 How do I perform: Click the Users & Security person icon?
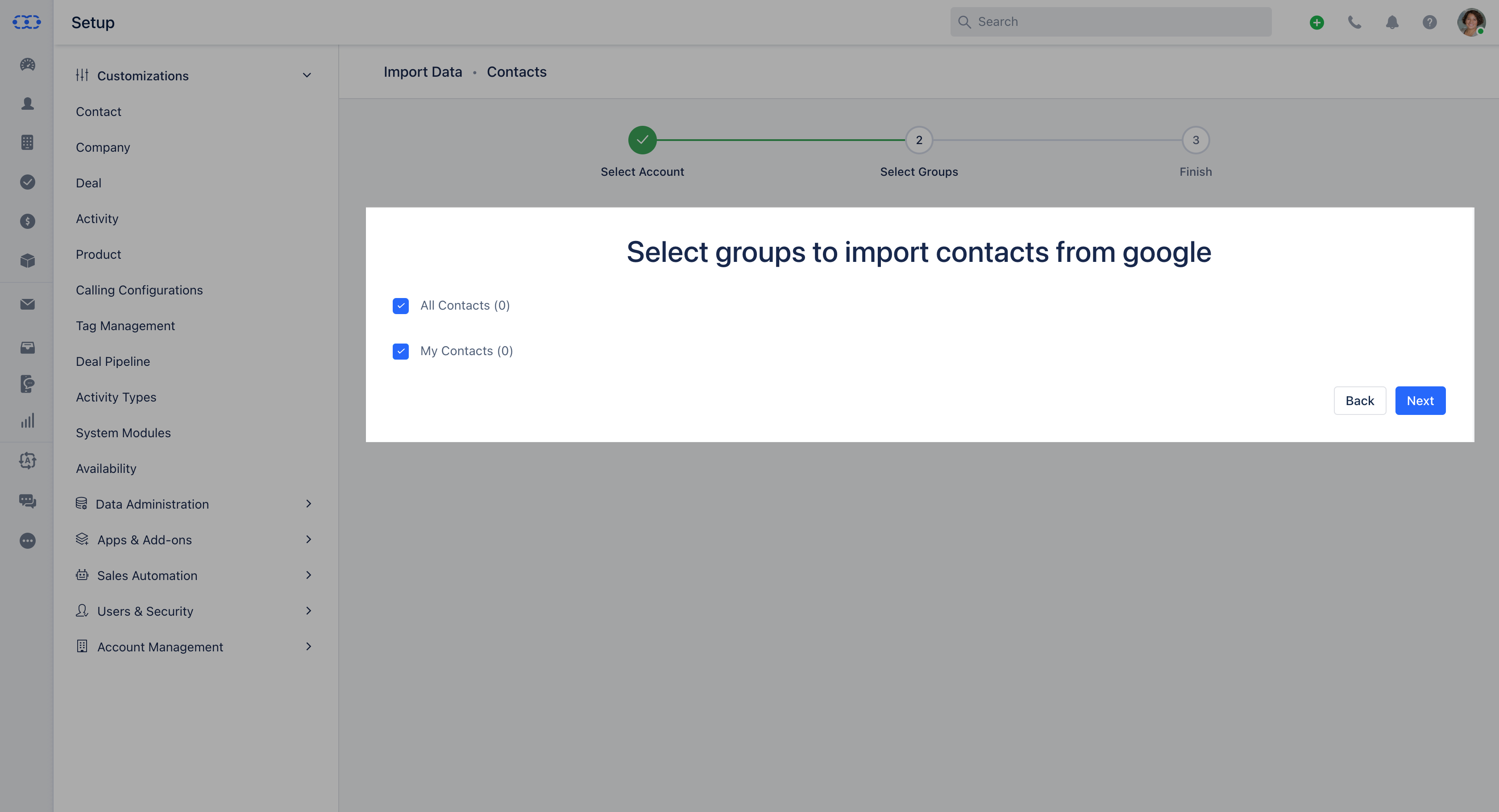click(x=82, y=611)
